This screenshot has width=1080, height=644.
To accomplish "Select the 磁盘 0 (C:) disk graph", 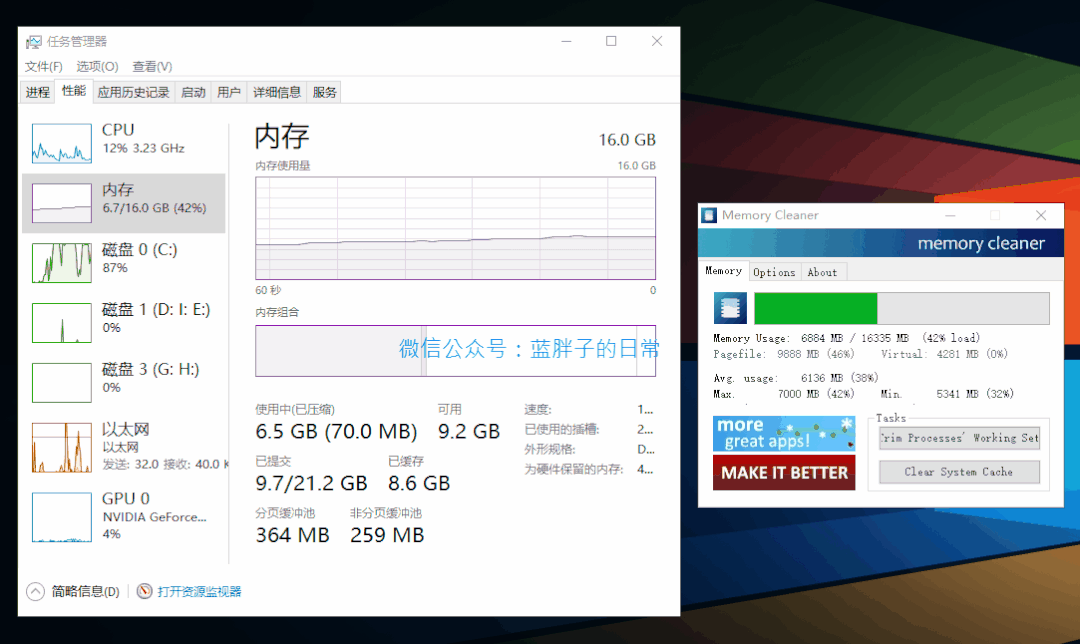I will point(61,261).
